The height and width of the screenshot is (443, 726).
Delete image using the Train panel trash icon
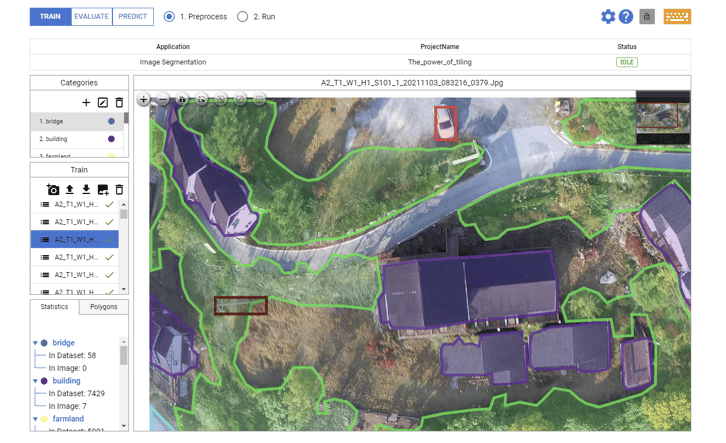[x=119, y=189]
